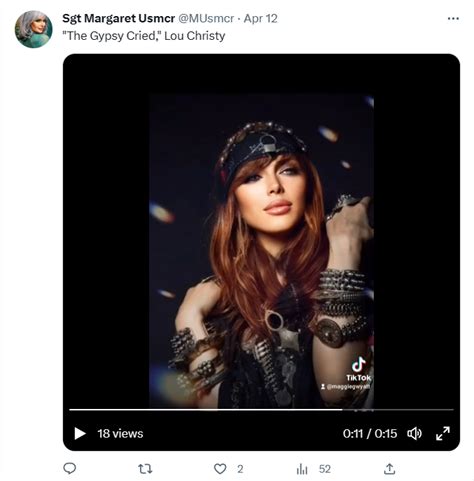Image resolution: width=474 pixels, height=481 pixels.
Task: Play the video
Action: coord(80,434)
